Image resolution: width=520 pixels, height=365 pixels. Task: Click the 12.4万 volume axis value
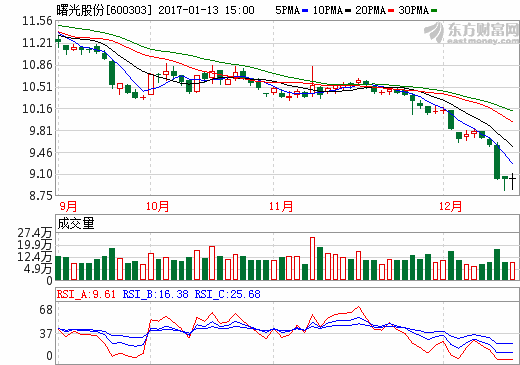coord(35,257)
